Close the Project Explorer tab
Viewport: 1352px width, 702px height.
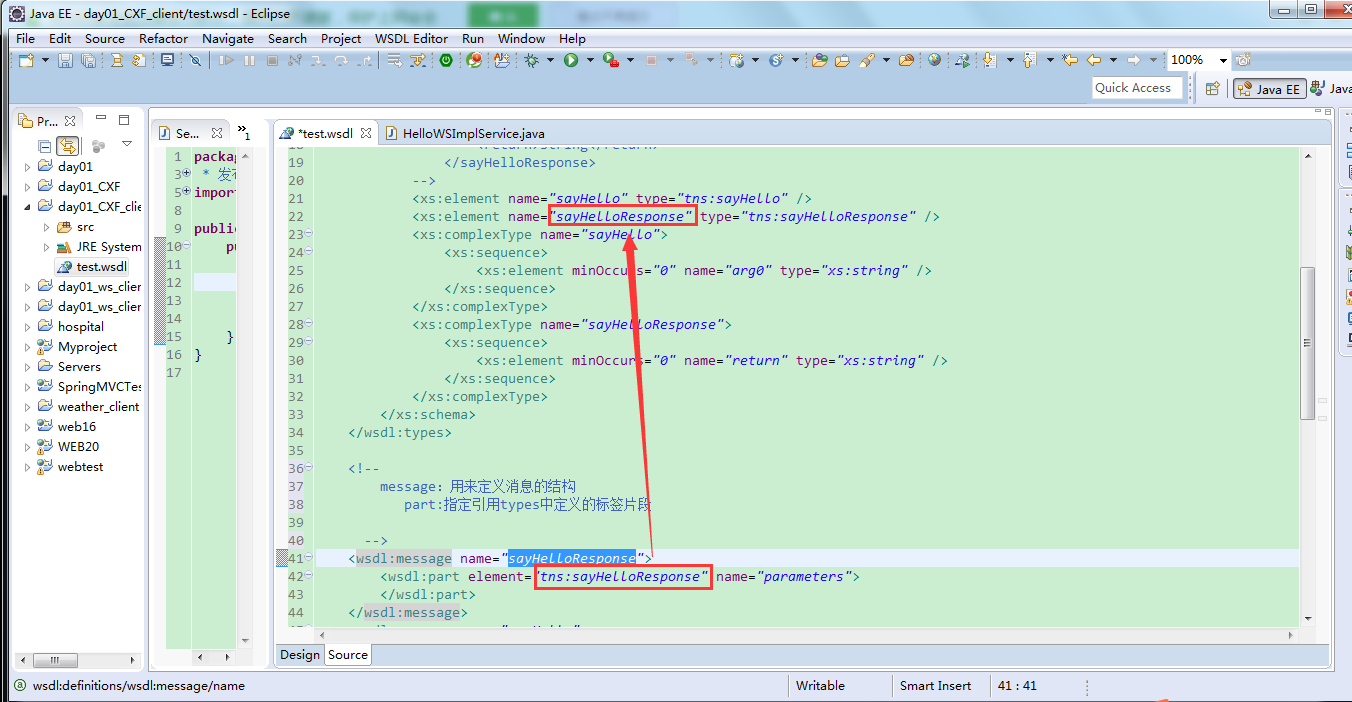coord(70,121)
